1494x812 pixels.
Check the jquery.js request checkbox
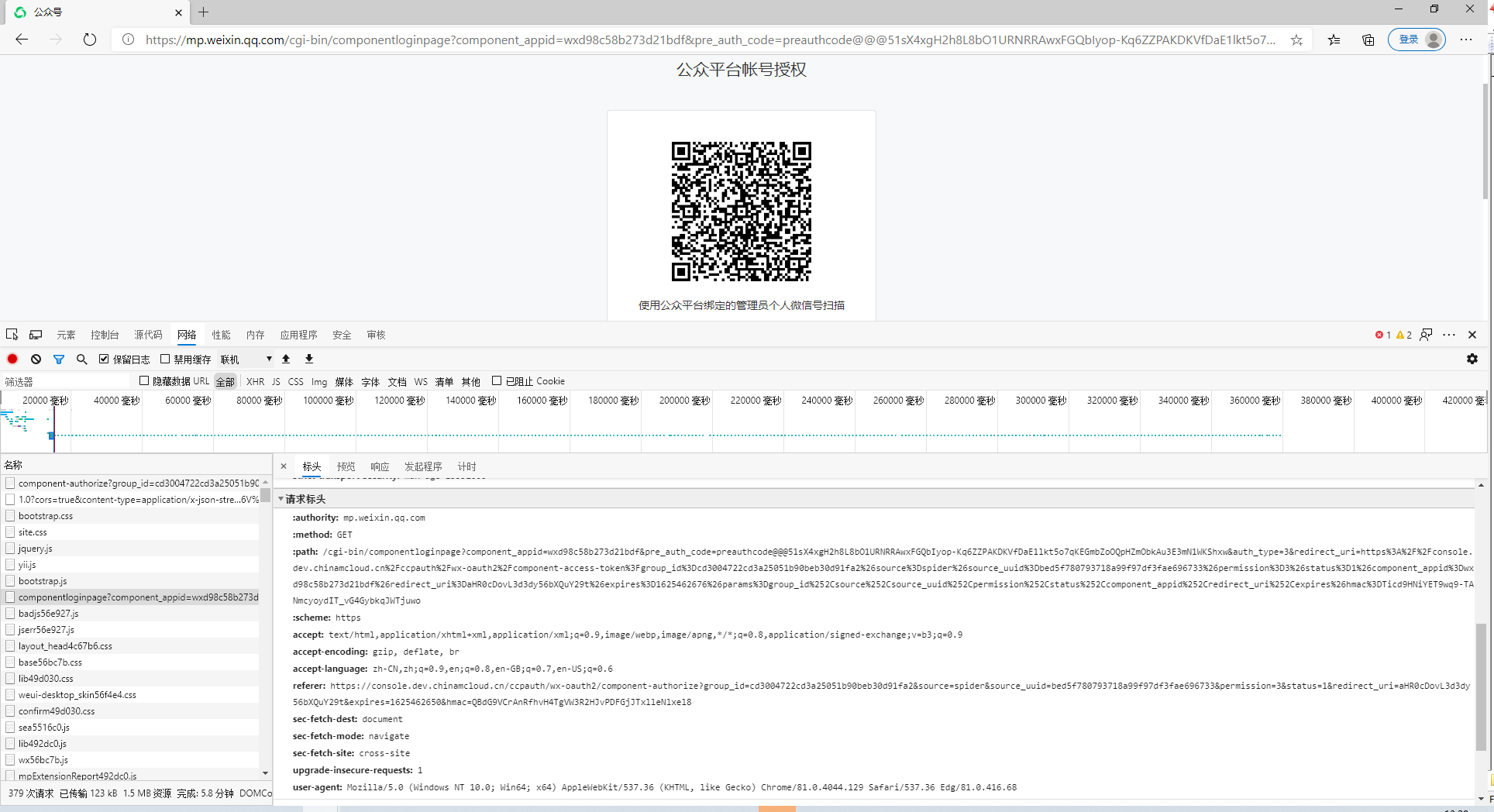[x=10, y=548]
